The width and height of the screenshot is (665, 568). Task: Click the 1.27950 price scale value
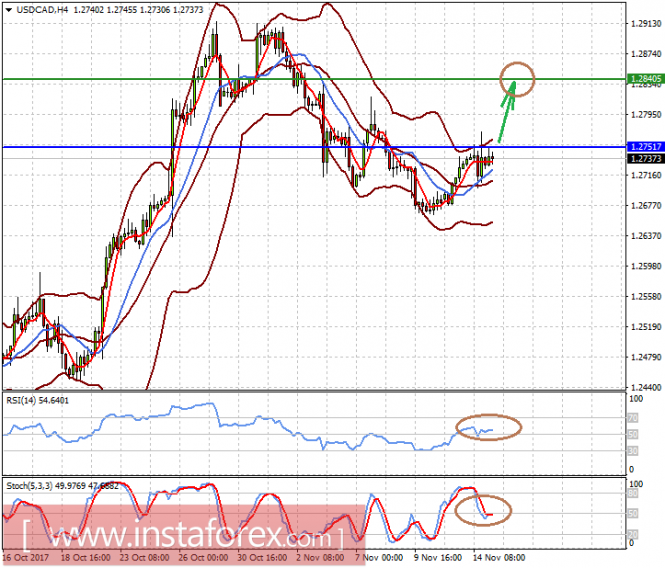[x=646, y=115]
